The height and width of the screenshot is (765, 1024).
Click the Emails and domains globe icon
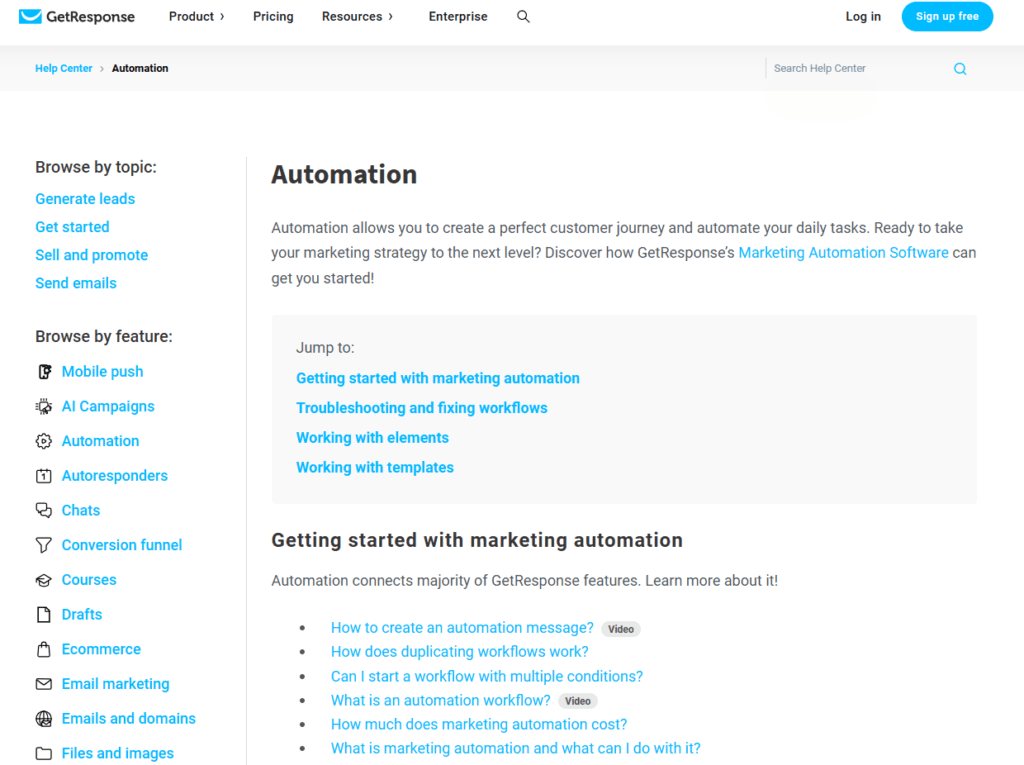(44, 719)
